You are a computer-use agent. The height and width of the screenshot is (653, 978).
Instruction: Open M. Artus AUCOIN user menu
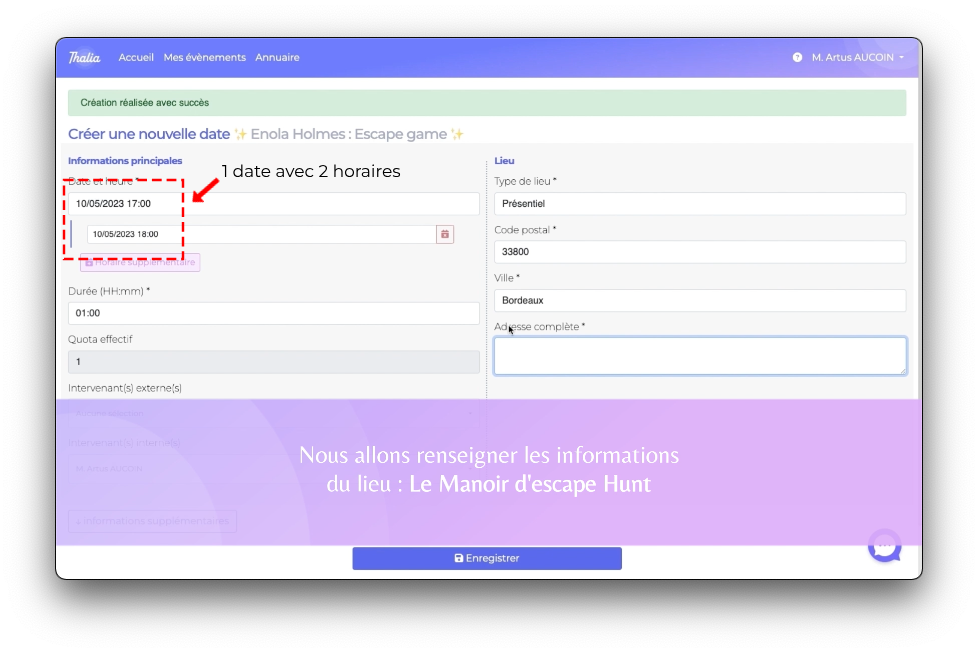857,58
